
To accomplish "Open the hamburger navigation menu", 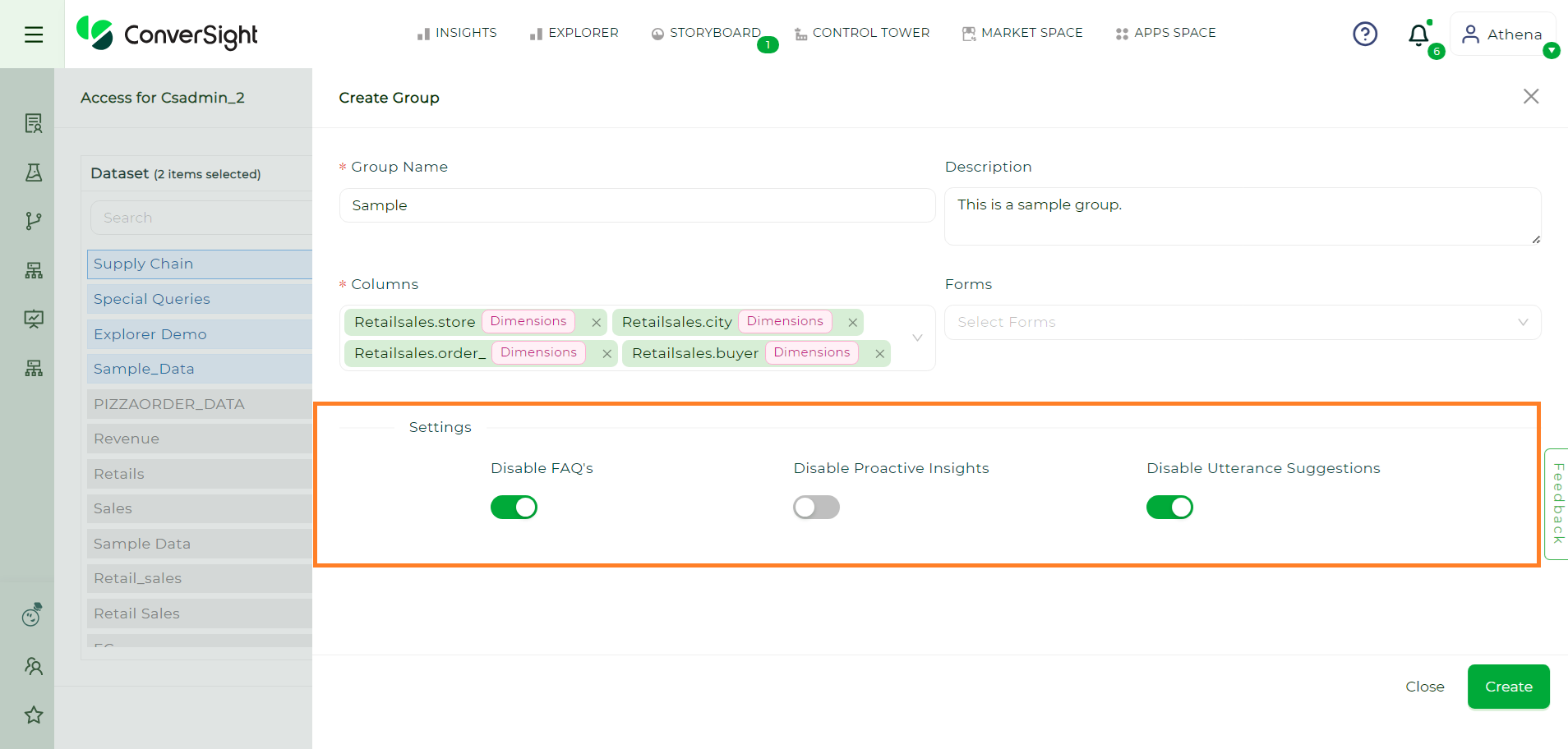I will coord(34,34).
